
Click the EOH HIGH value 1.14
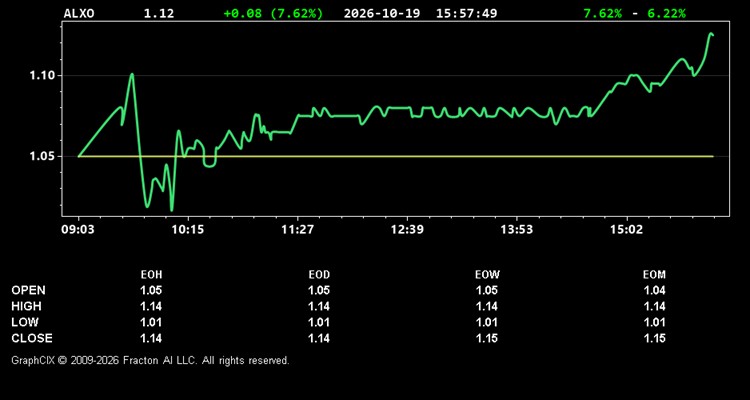(x=151, y=306)
